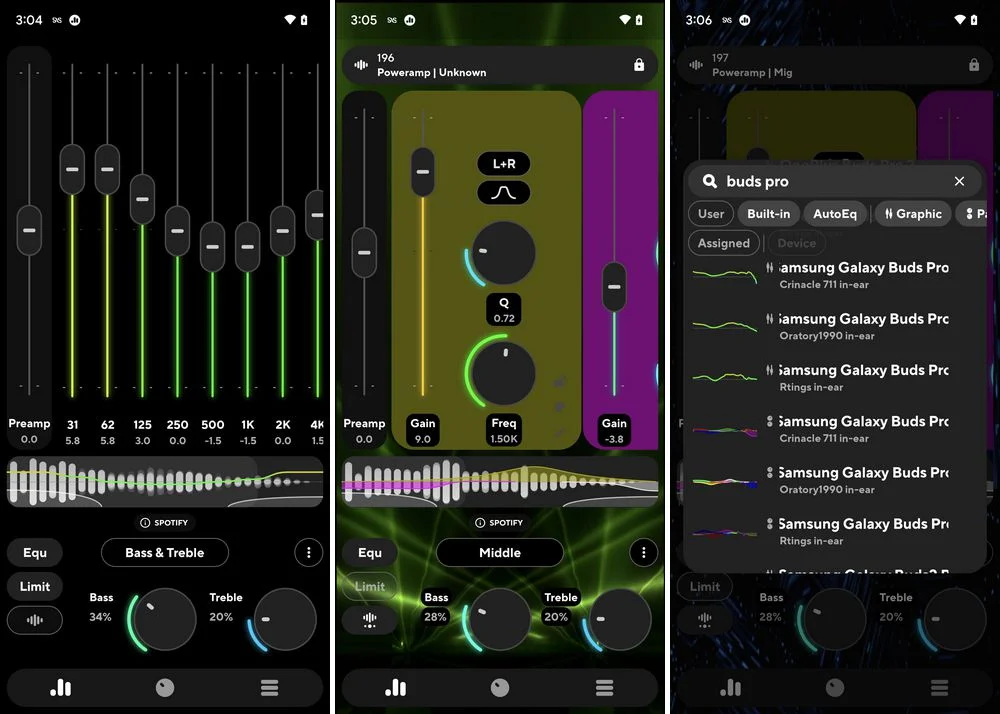The width and height of the screenshot is (1000, 714).
Task: Toggle the User filter chip
Action: click(x=710, y=214)
